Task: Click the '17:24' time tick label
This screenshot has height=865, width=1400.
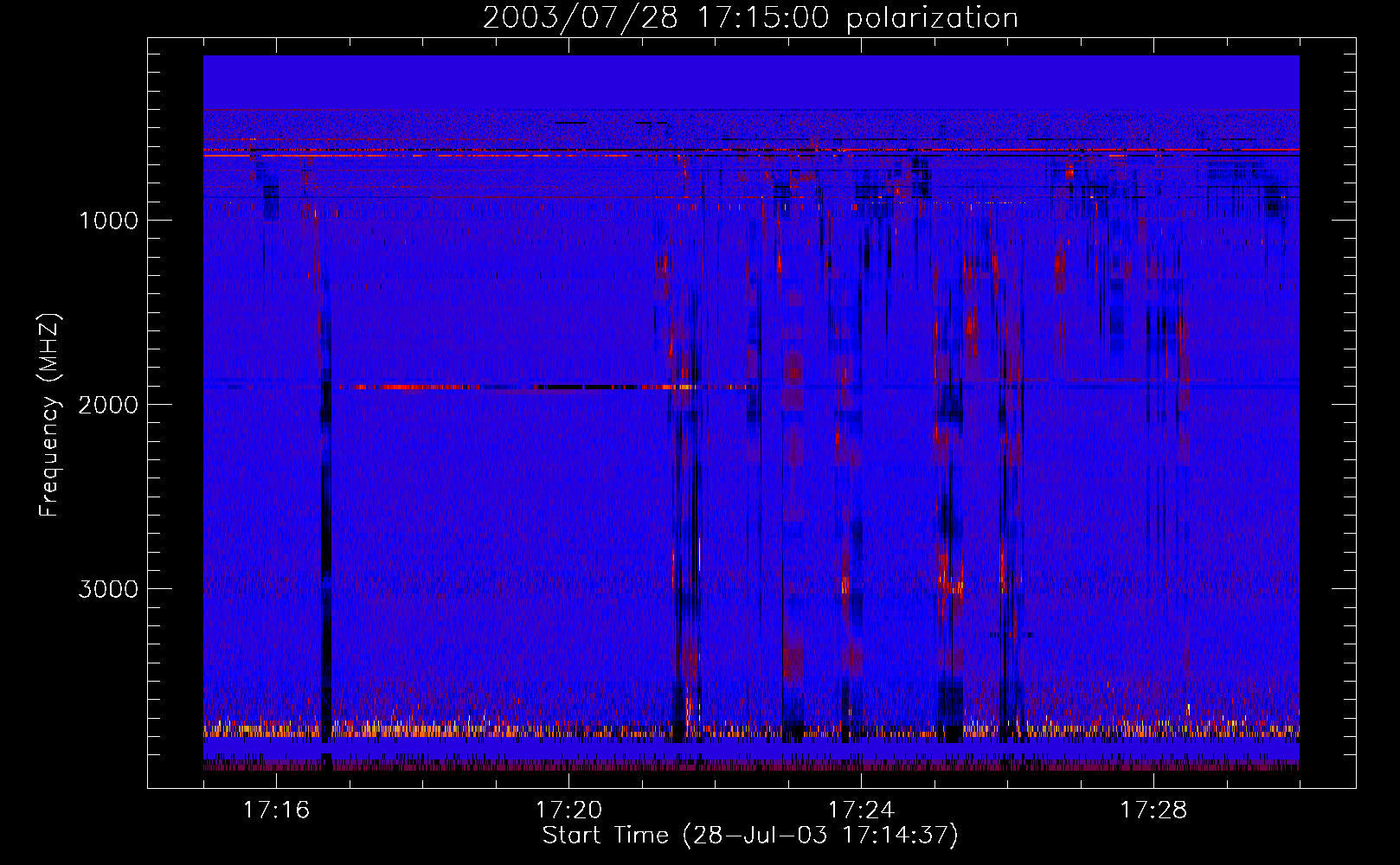Action: [x=861, y=810]
